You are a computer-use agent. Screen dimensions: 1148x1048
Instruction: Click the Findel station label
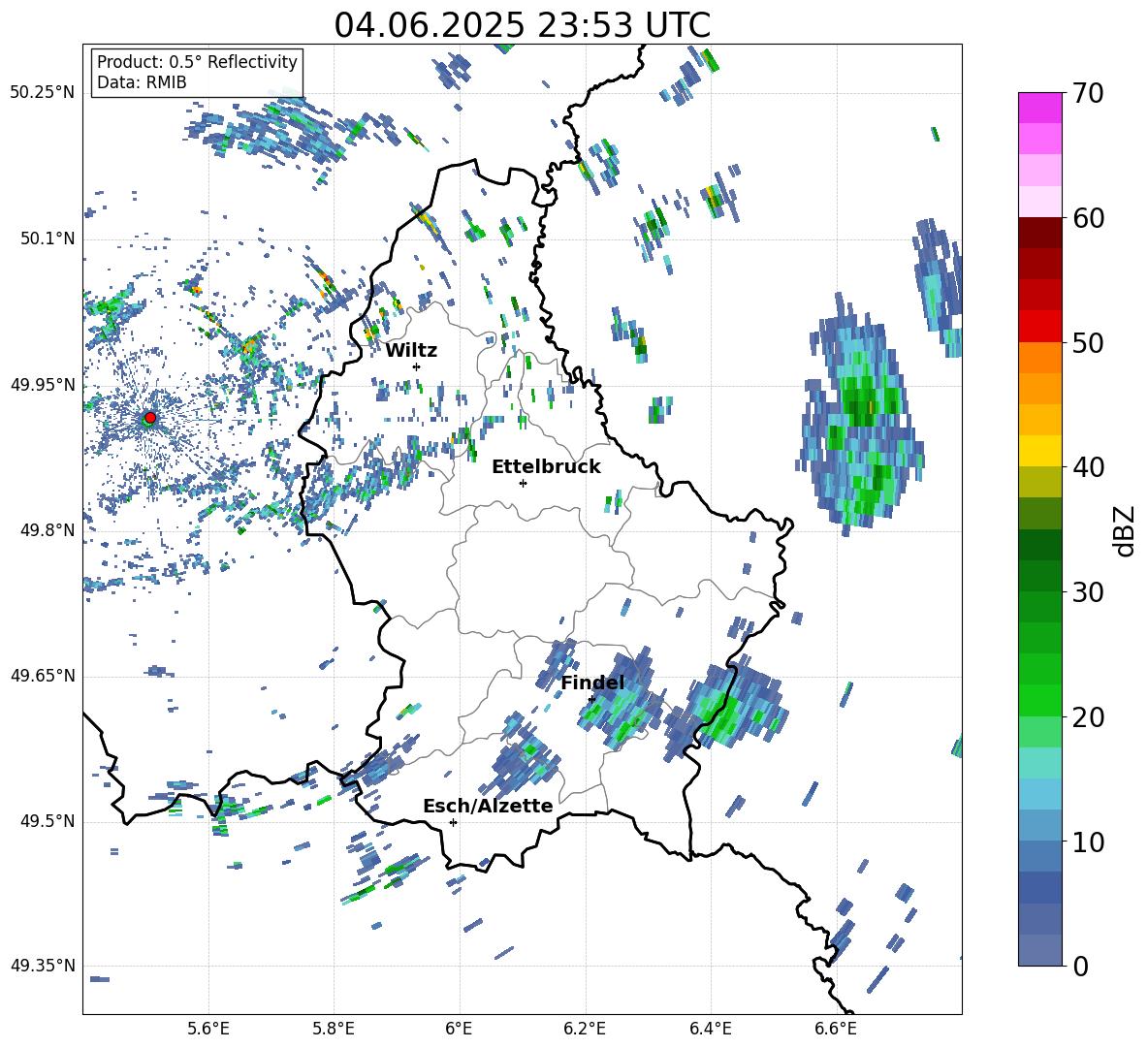[592, 683]
